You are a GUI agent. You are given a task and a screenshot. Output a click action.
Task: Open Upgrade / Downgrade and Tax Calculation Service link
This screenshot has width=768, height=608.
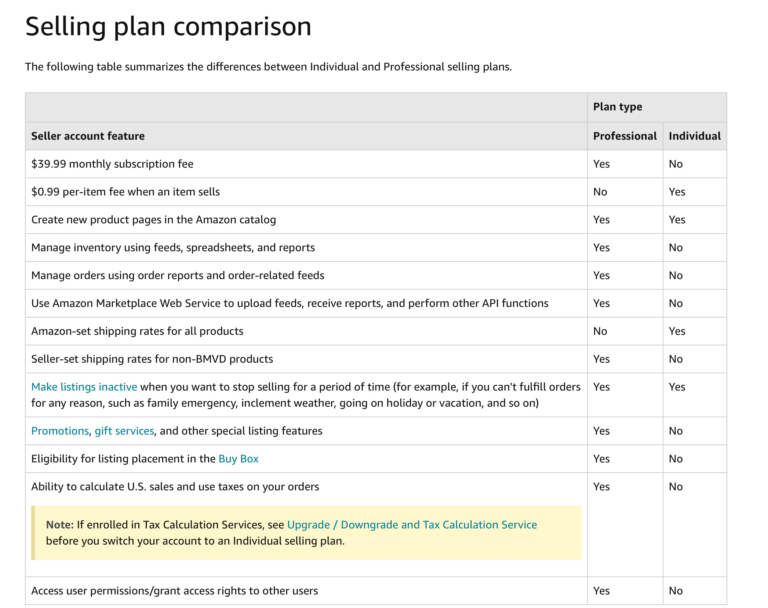point(411,525)
